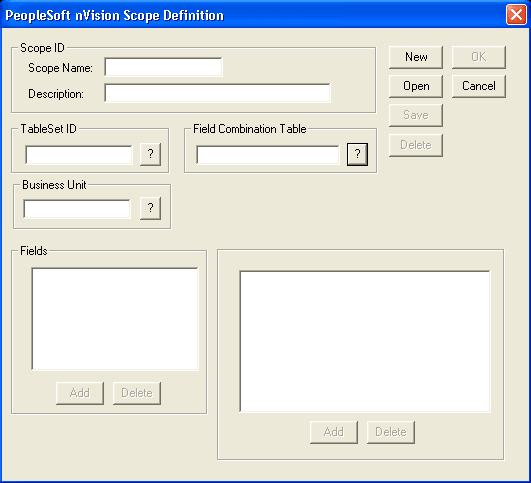Click Delete button under Fields list
This screenshot has height=483, width=531.
pos(137,393)
